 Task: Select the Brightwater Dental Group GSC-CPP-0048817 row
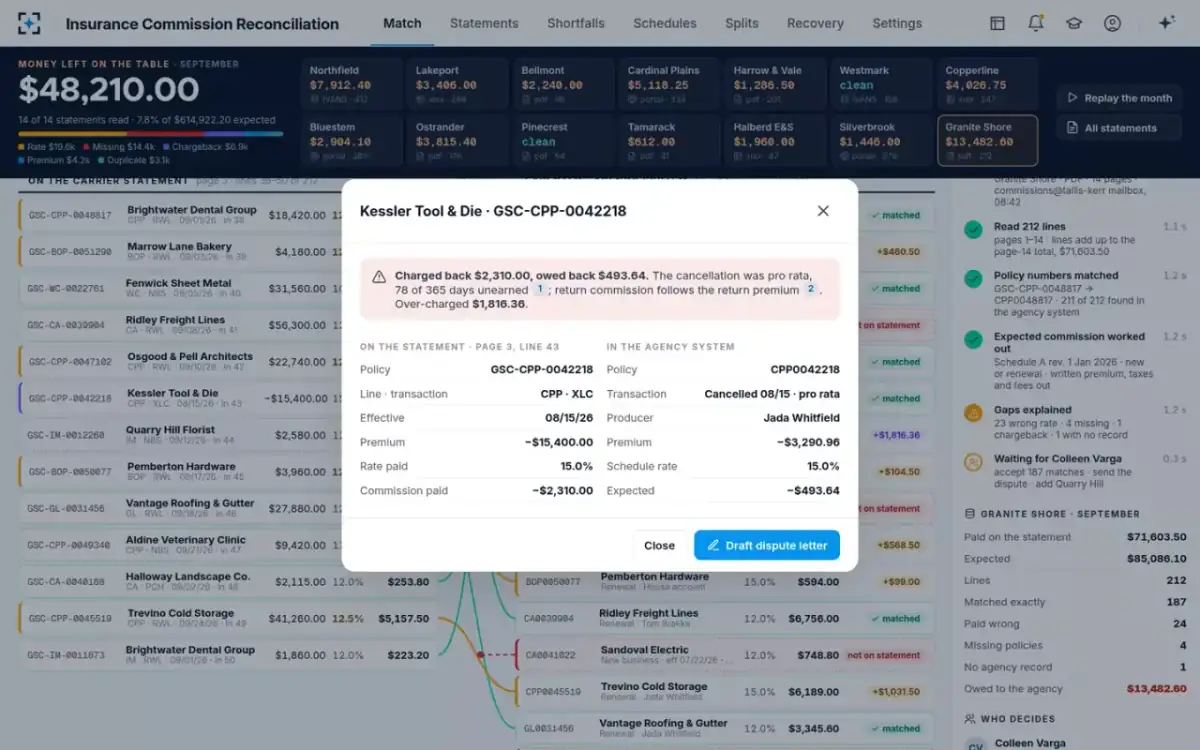(227, 215)
